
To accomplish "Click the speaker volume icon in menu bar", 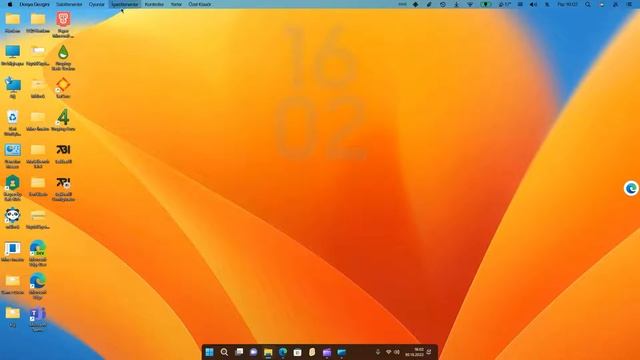I will click(x=533, y=4).
